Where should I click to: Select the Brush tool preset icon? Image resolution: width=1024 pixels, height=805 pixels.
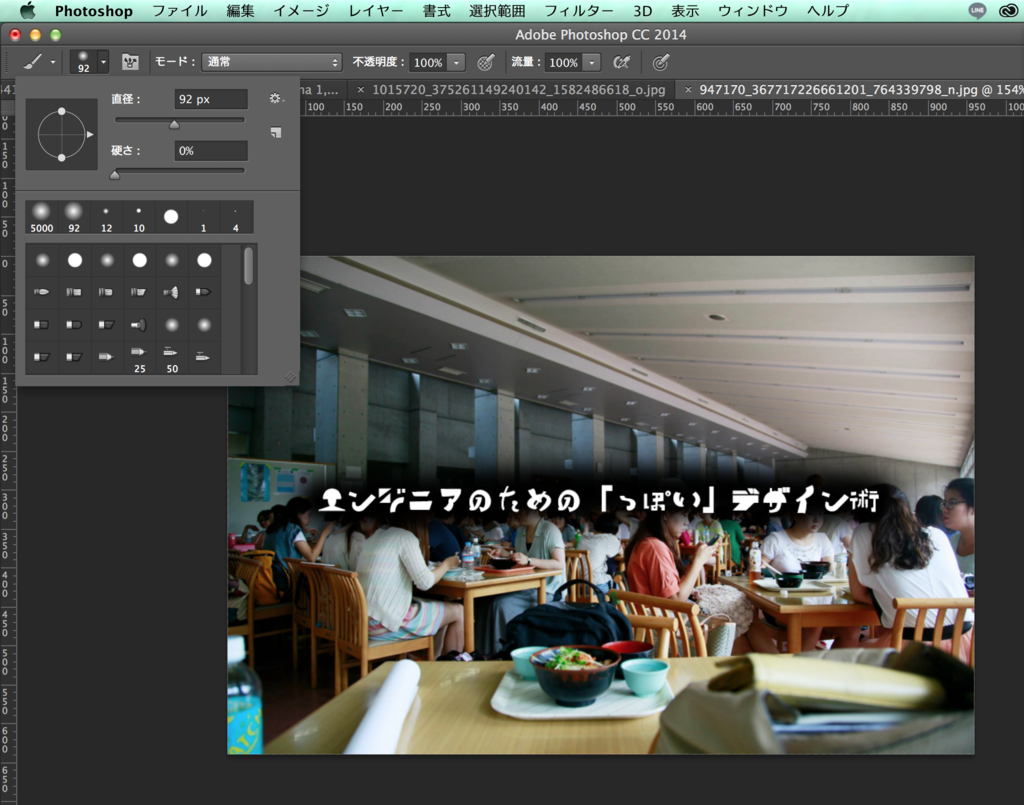point(33,62)
